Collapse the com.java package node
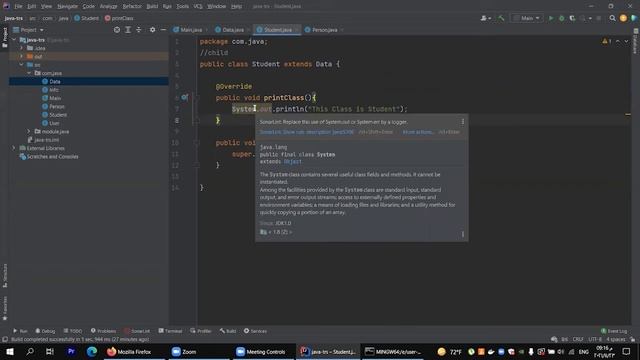The image size is (640, 360). pos(29,73)
